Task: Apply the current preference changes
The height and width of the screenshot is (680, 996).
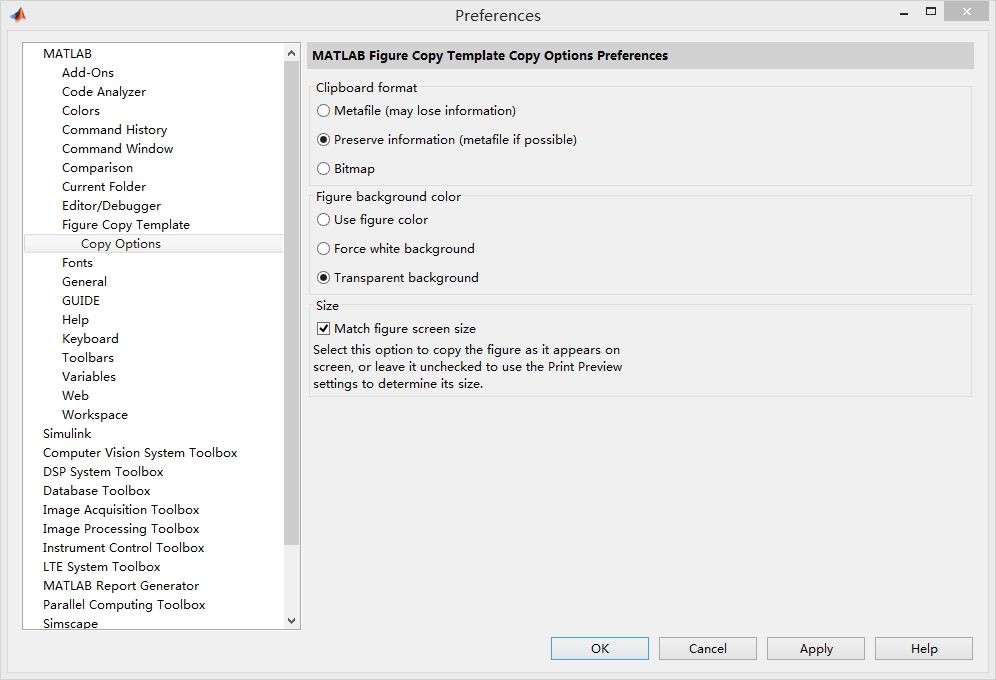Action: 815,648
